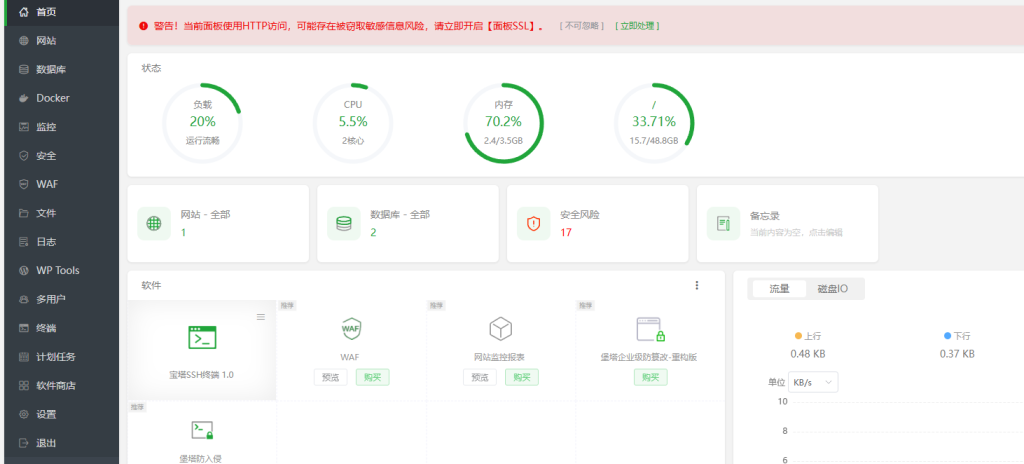Image resolution: width=1024 pixels, height=464 pixels.
Task: Click the Docker whale icon in the sidebar
Action: 24,98
